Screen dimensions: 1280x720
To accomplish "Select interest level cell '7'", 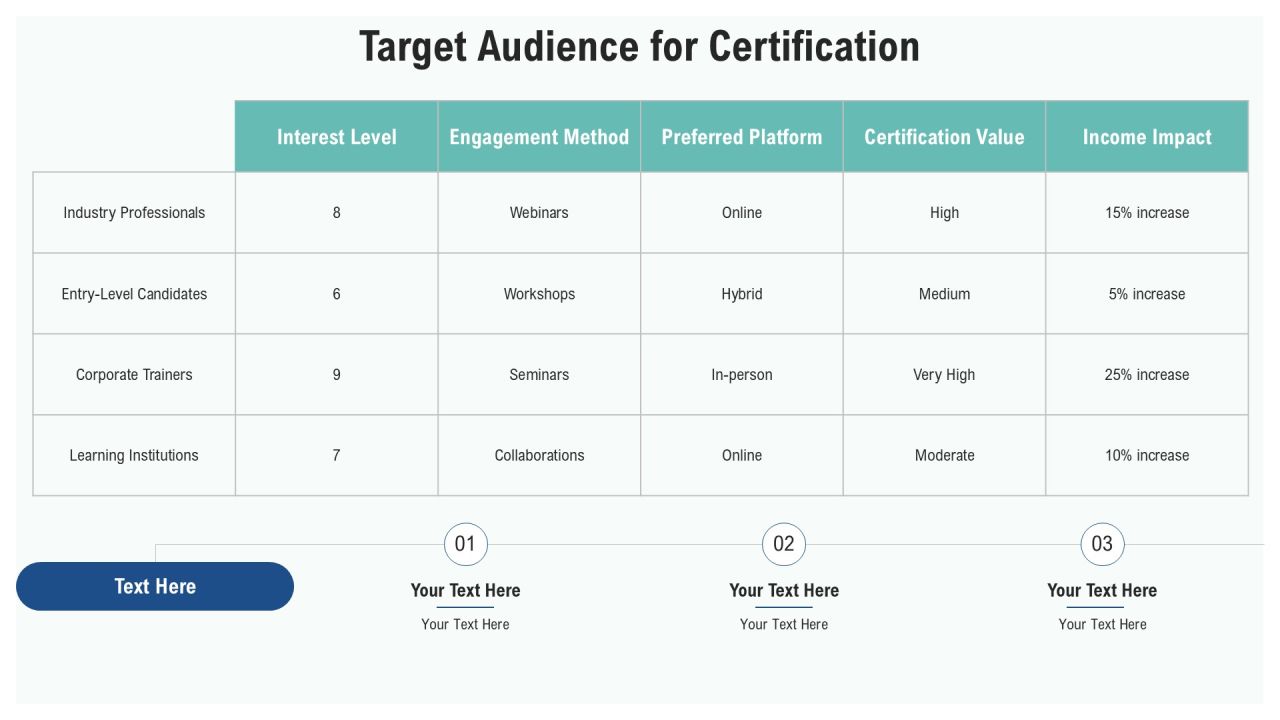I will (337, 455).
